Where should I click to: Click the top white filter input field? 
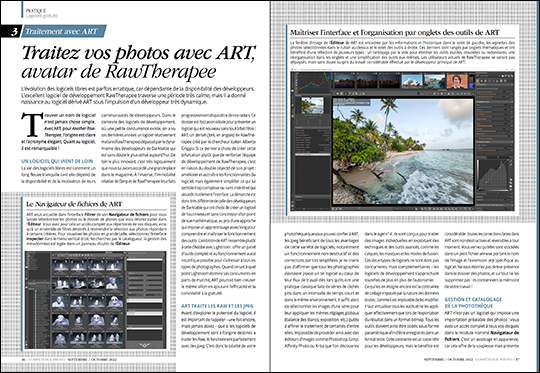[x=145, y=259]
